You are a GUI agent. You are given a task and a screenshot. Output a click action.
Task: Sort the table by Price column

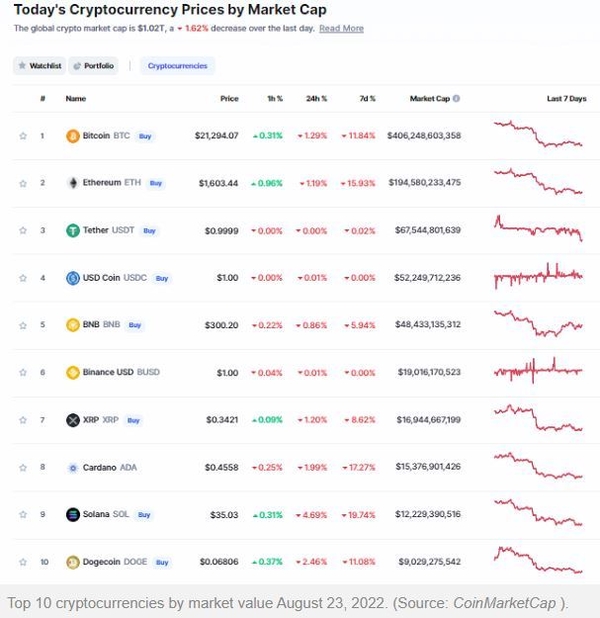tap(229, 99)
